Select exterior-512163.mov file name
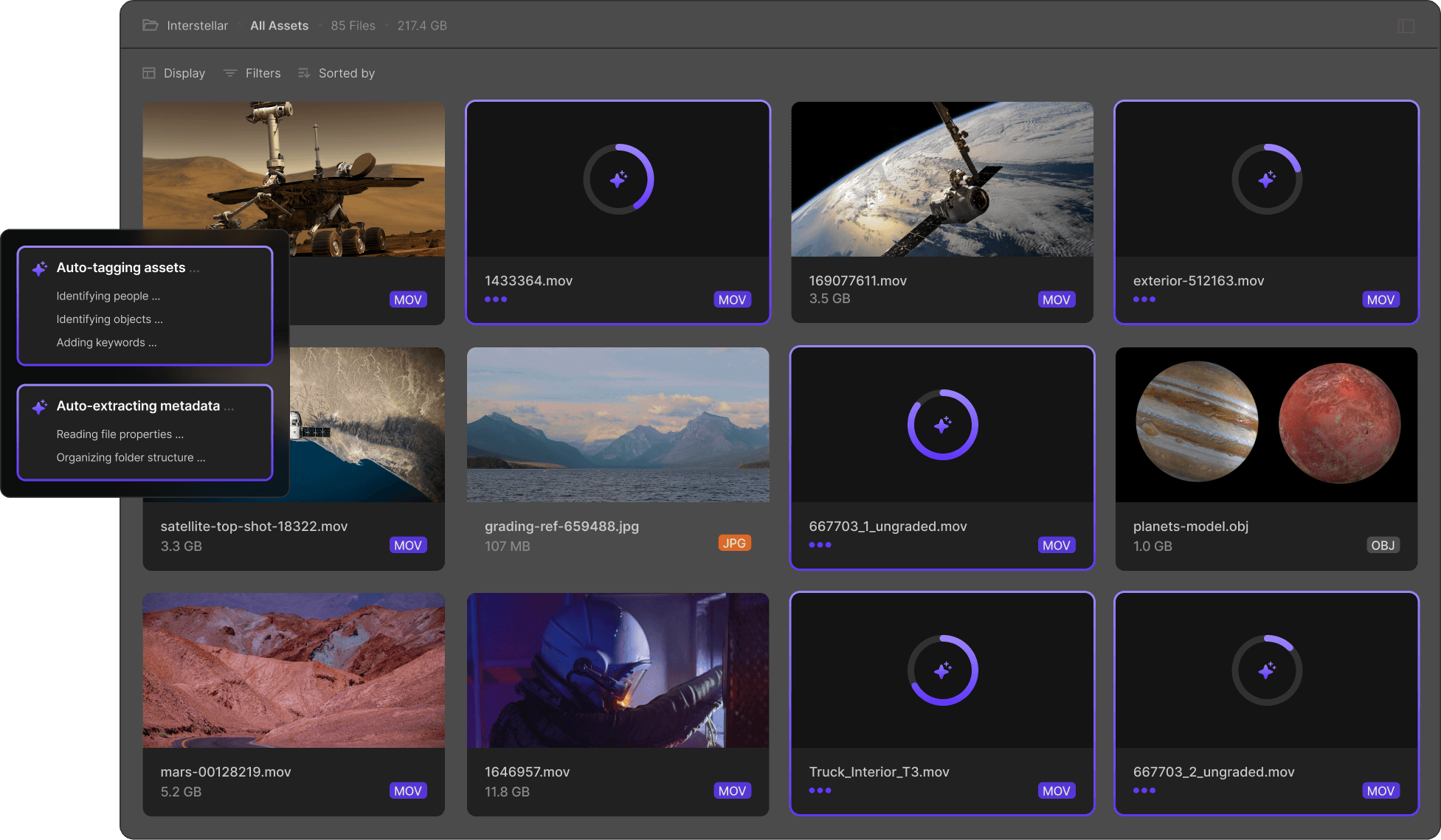 click(1198, 280)
